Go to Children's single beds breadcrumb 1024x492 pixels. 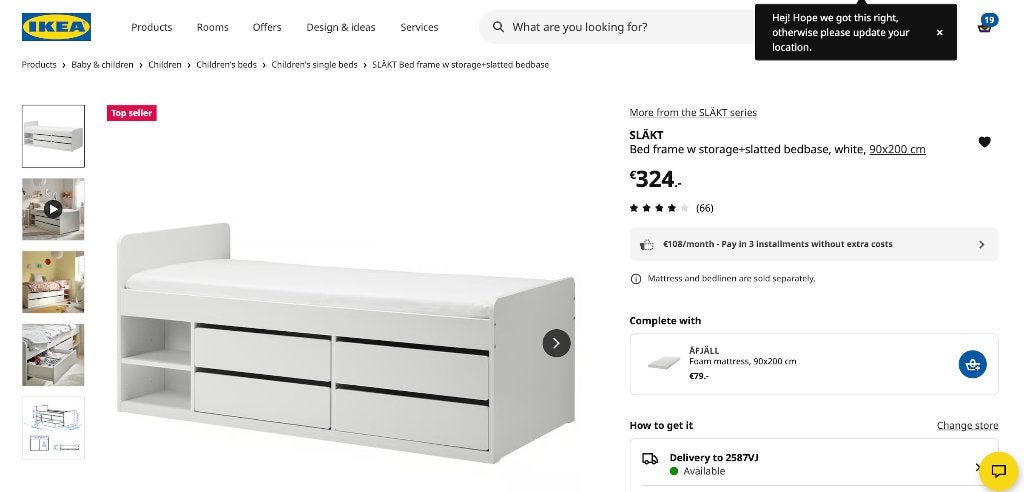(314, 65)
